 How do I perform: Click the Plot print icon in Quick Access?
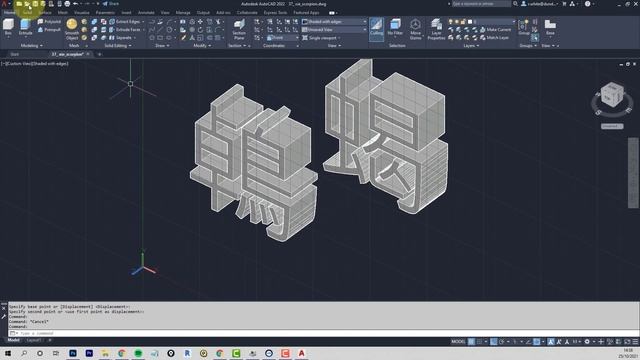67,4
